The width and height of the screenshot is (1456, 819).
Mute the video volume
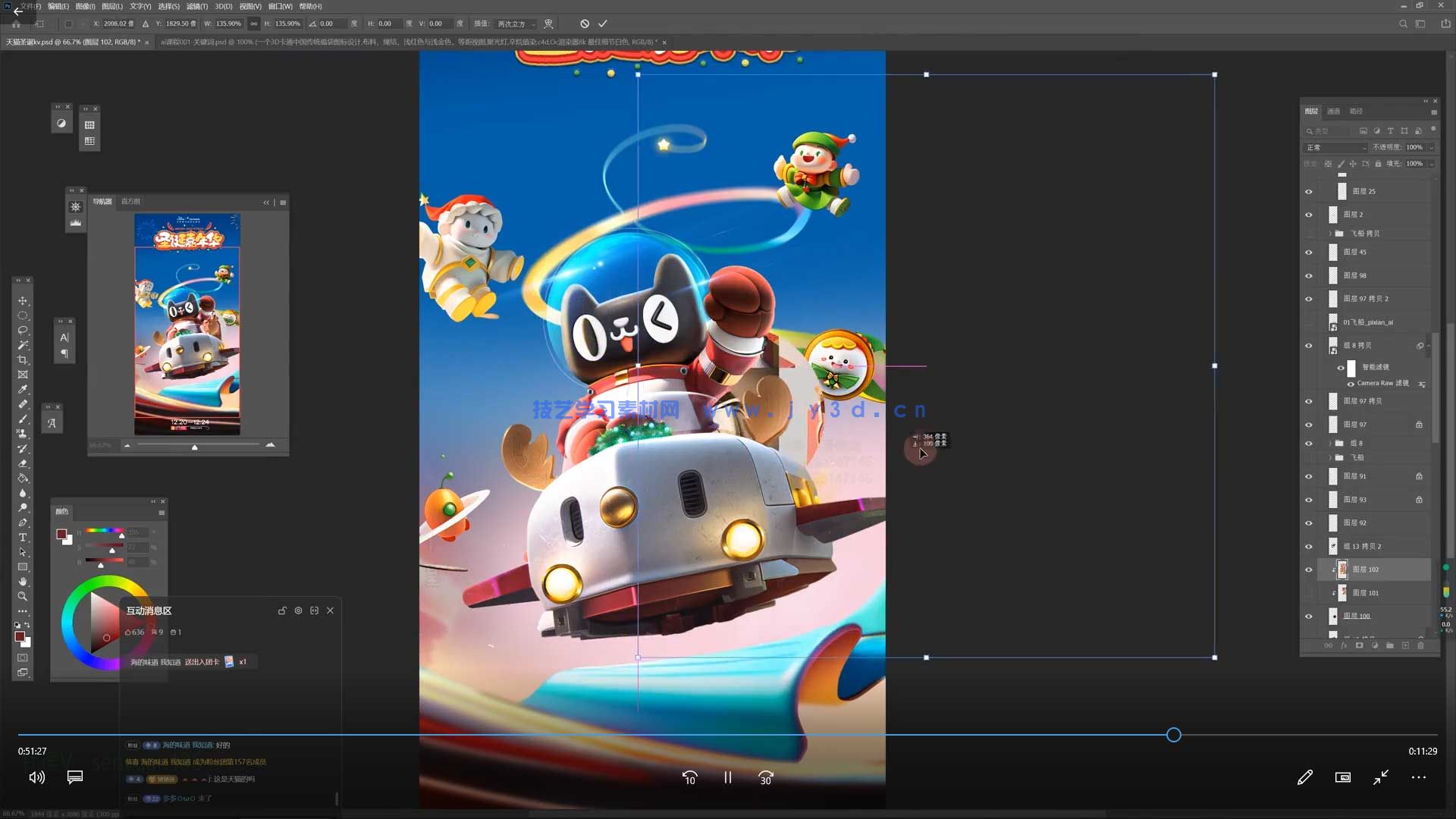pyautogui.click(x=36, y=777)
